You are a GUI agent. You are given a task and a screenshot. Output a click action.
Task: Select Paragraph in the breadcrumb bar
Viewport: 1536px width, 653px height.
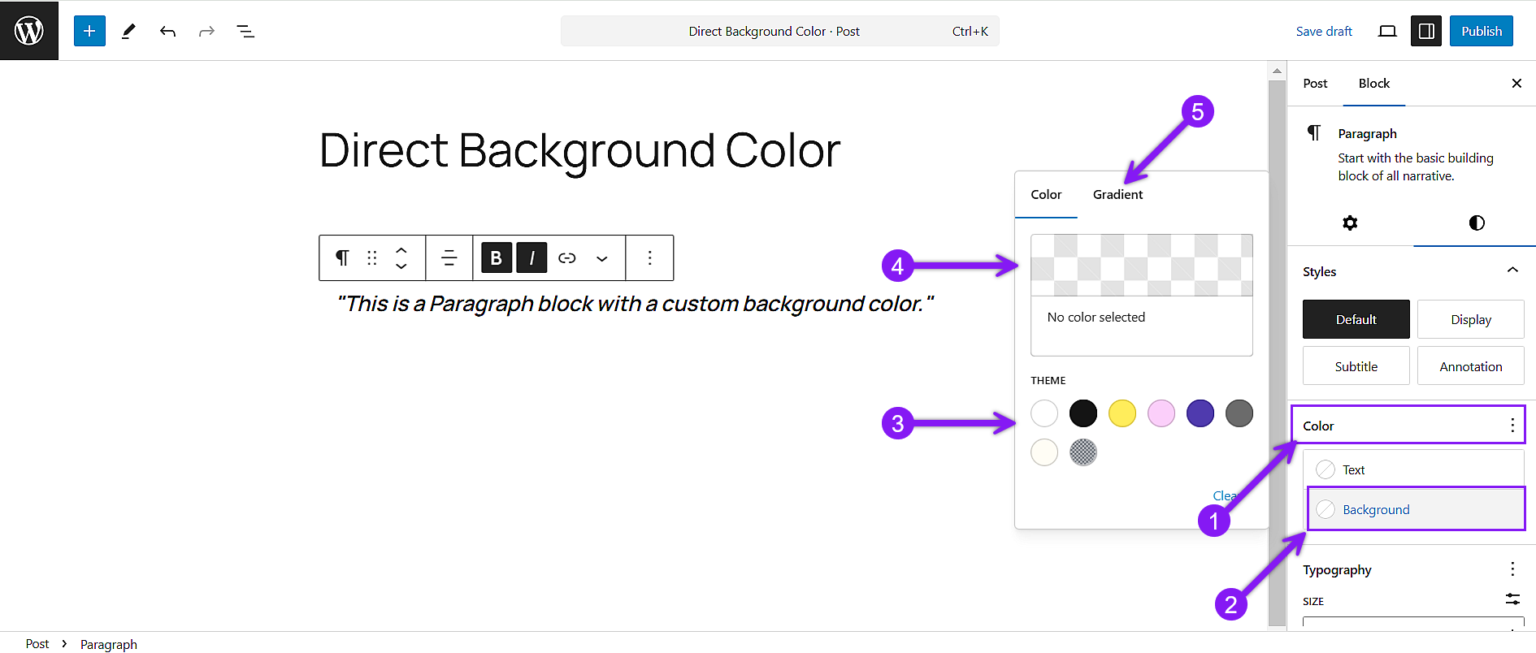(108, 644)
